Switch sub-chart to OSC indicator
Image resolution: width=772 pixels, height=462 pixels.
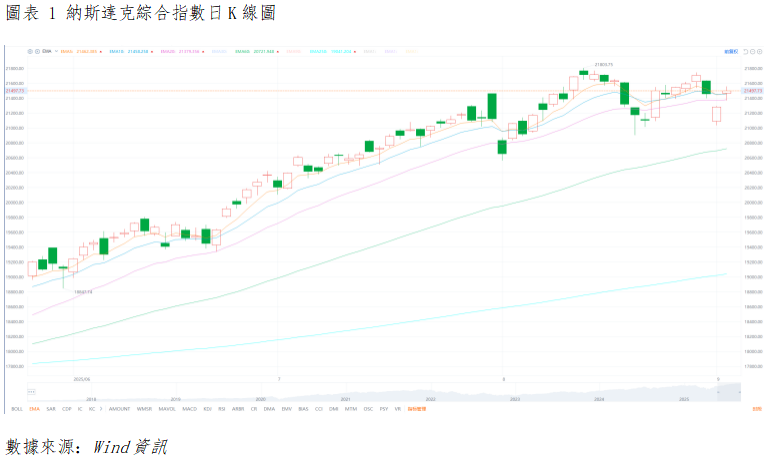pos(368,409)
